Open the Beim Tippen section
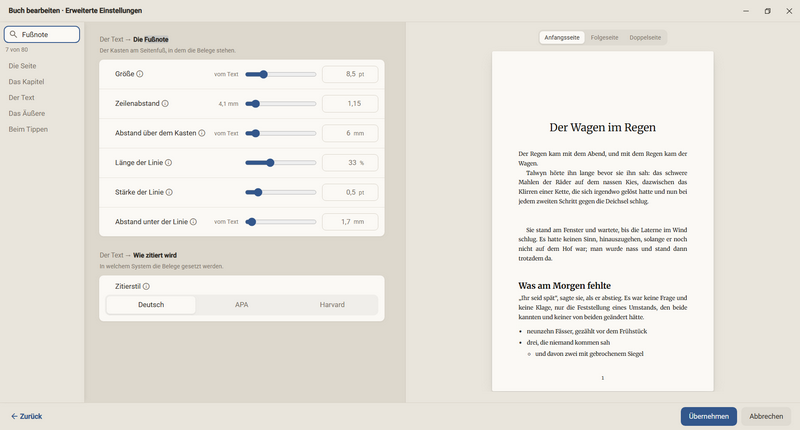 pyautogui.click(x=28, y=129)
